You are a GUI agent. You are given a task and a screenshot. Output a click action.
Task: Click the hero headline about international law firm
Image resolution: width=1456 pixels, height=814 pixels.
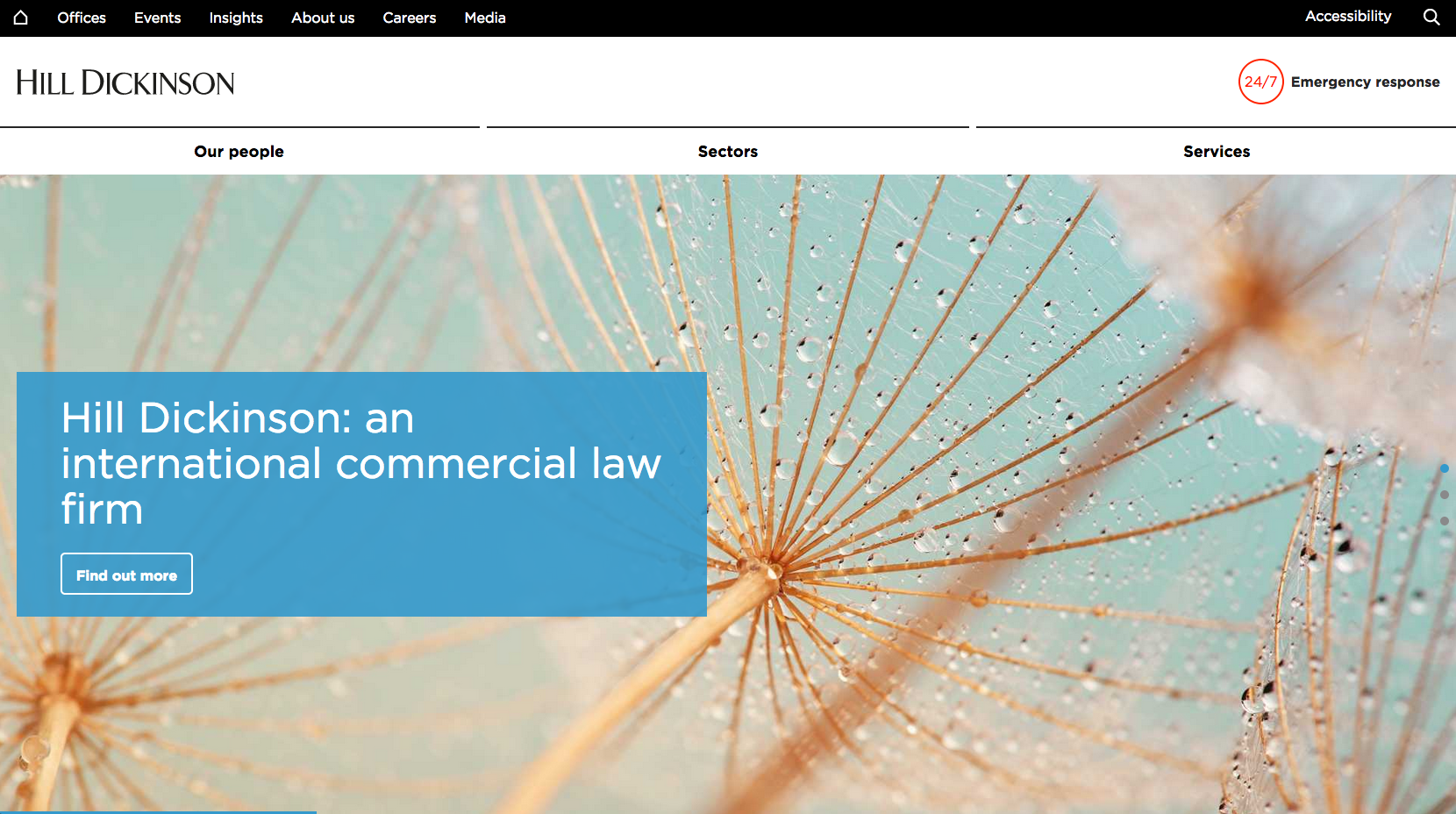(x=360, y=463)
